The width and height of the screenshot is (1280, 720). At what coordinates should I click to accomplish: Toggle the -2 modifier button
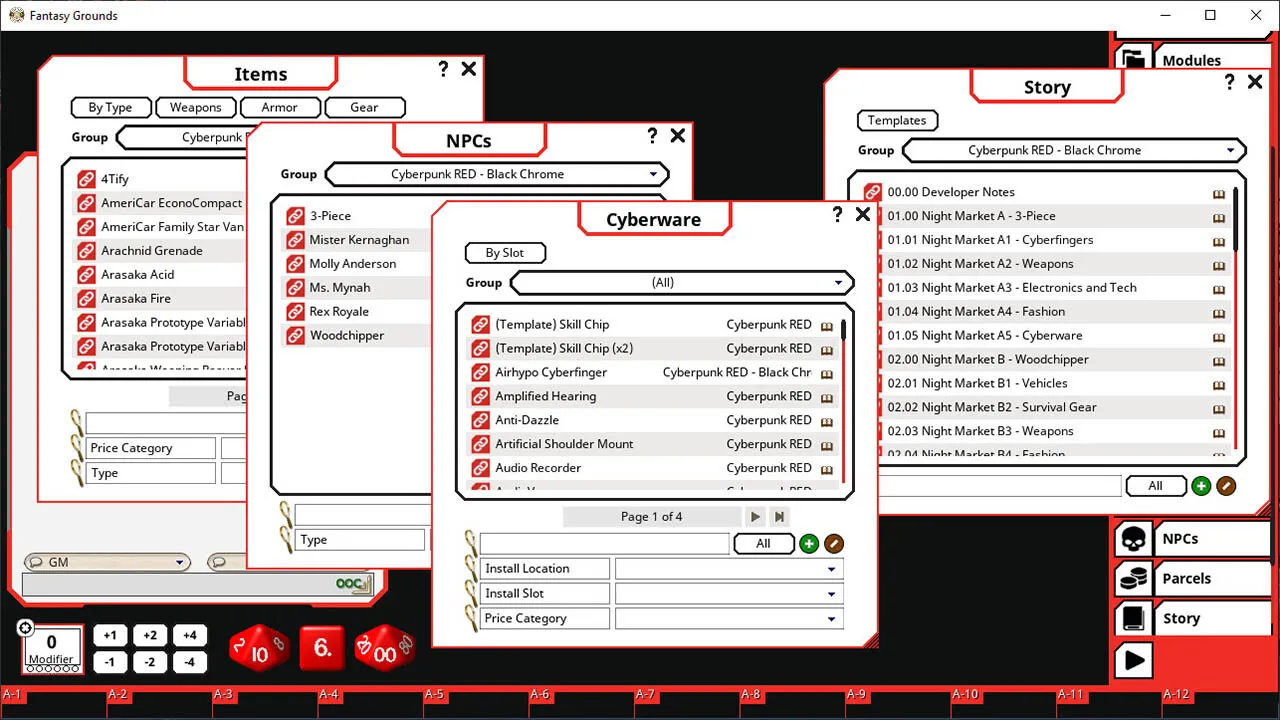point(150,662)
